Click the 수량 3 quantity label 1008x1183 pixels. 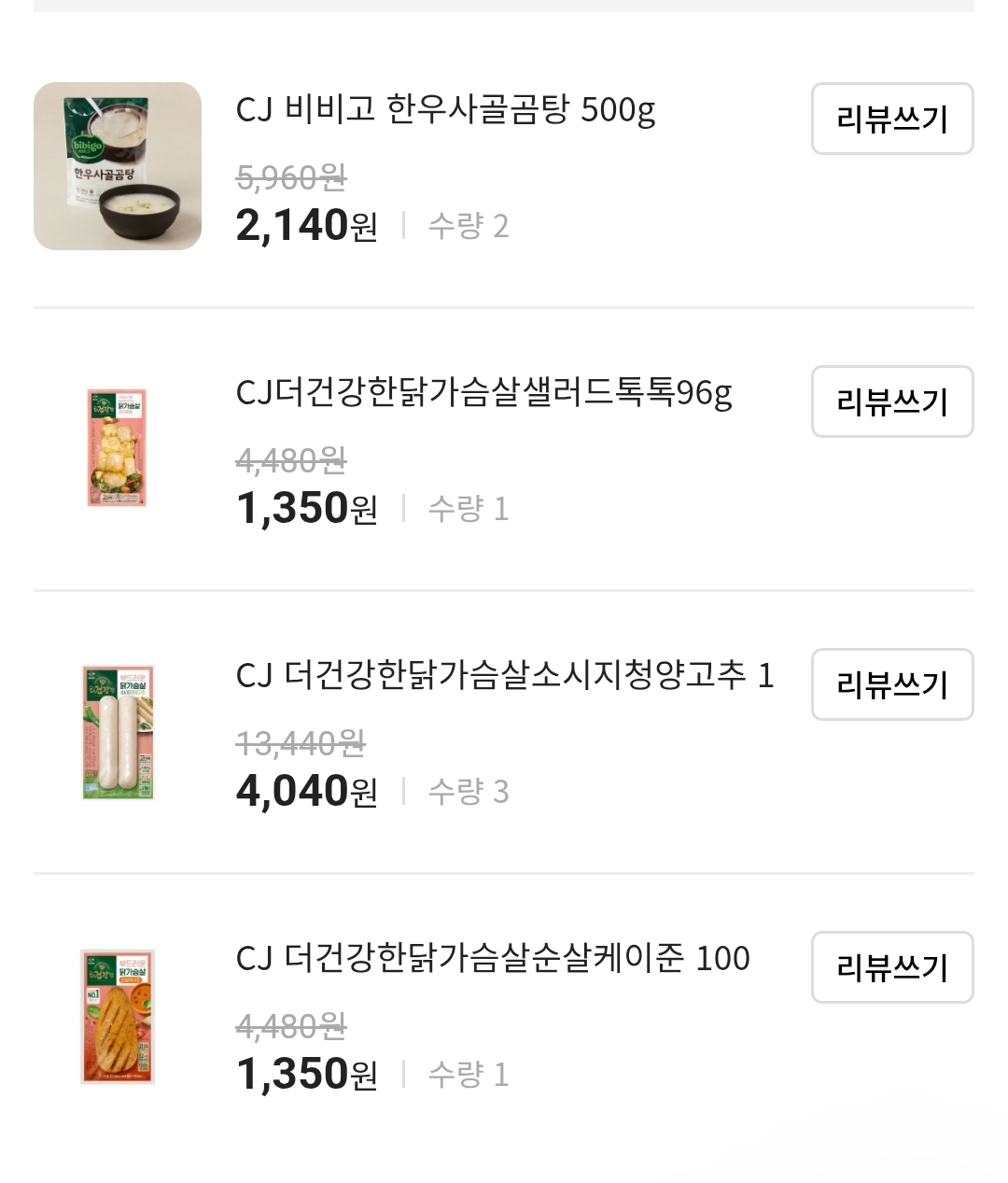click(x=469, y=792)
